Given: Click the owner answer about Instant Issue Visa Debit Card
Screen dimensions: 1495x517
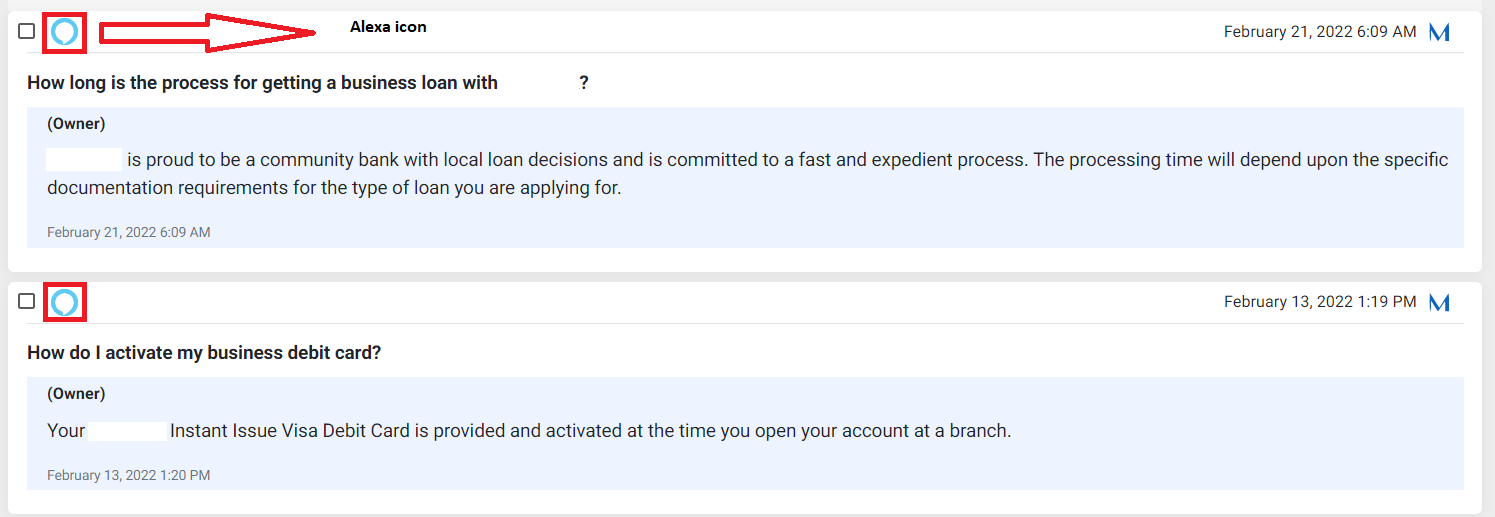Looking at the screenshot, I should (529, 432).
